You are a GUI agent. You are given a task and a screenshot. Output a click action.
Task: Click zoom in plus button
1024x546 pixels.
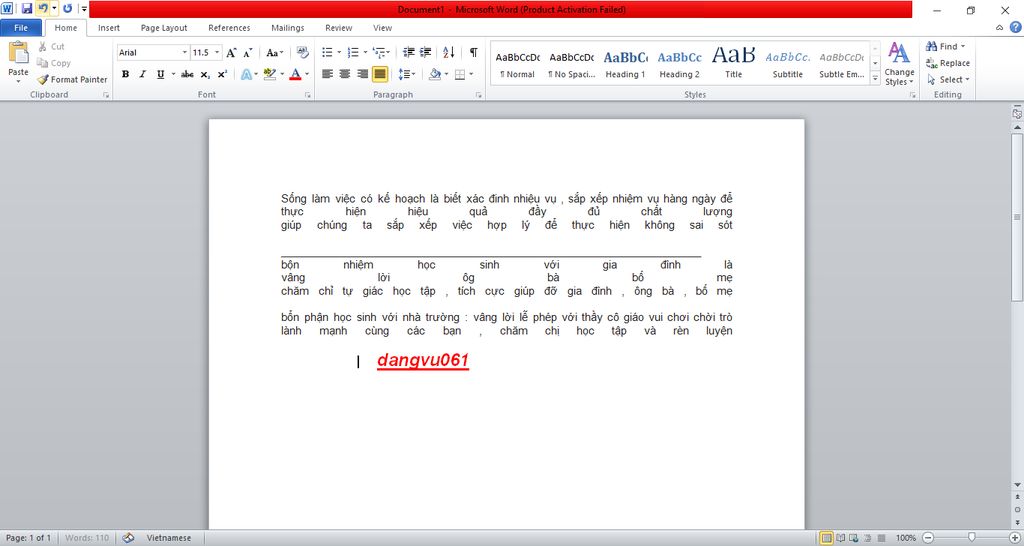(1014, 538)
